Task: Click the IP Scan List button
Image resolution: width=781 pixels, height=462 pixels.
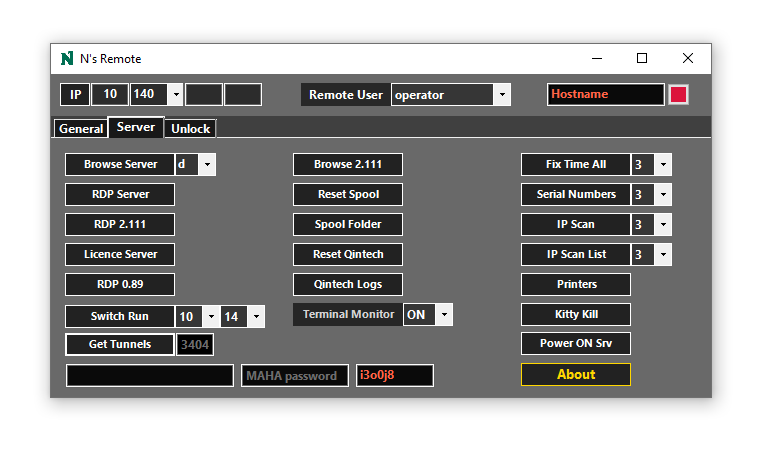Action: (576, 254)
